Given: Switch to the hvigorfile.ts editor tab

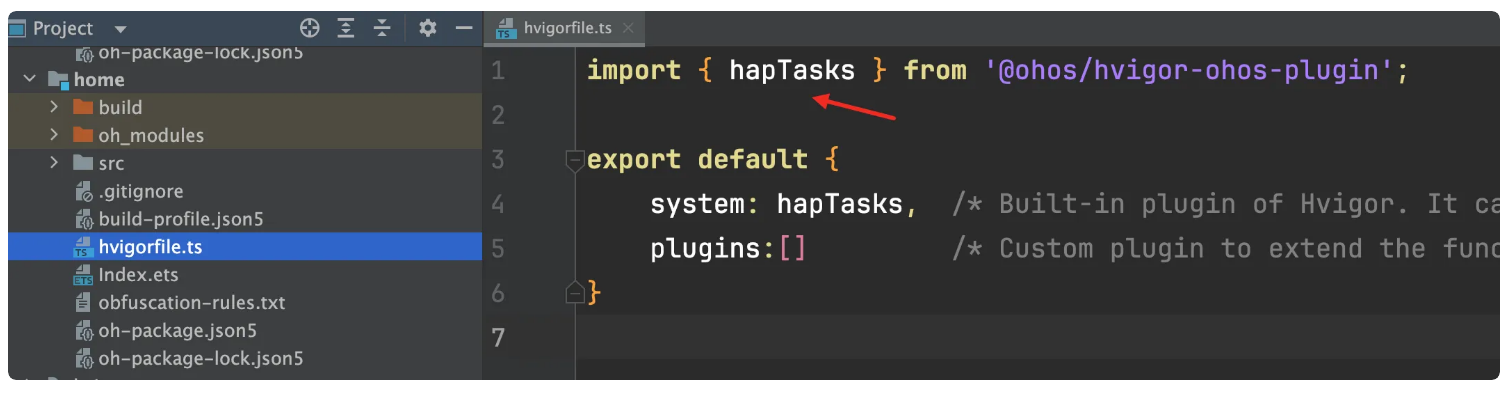Looking at the screenshot, I should [x=564, y=28].
